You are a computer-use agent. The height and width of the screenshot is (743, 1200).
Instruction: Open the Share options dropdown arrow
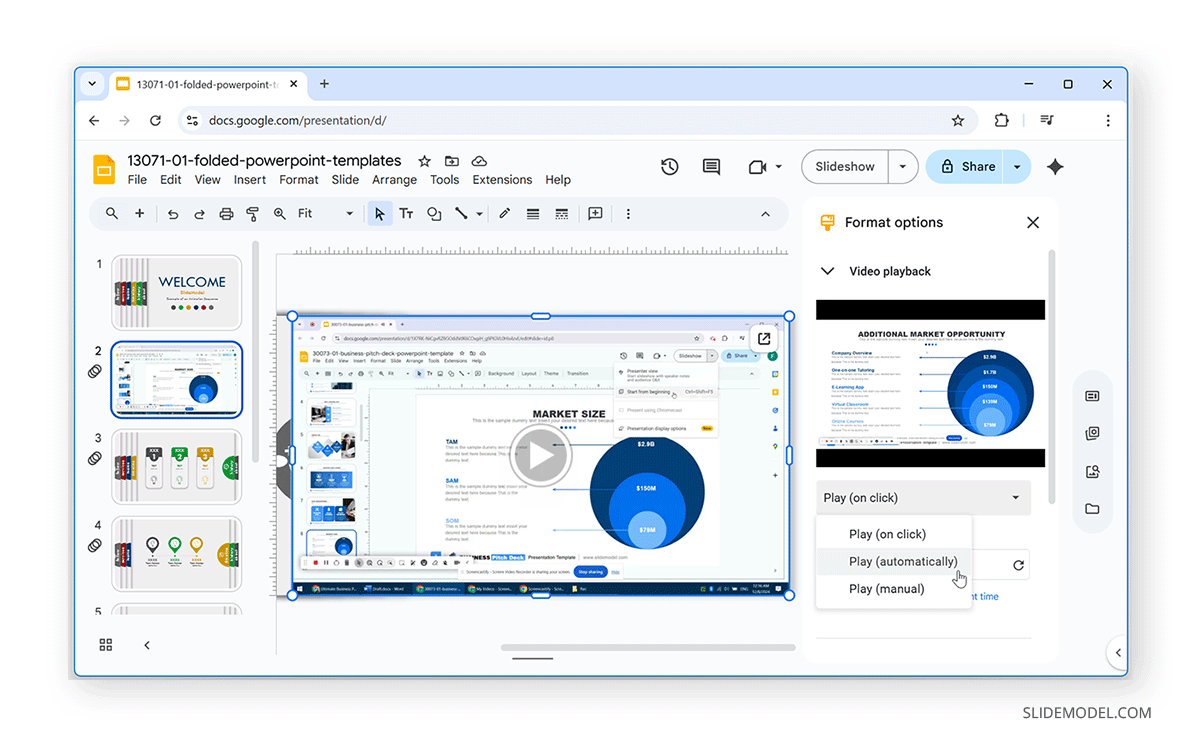click(x=1018, y=167)
